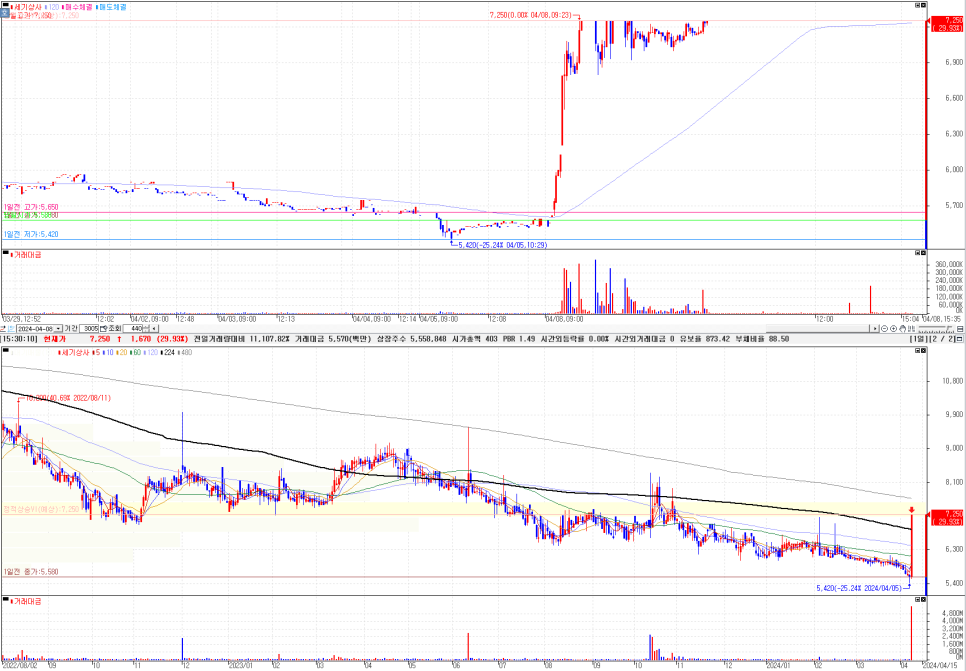Click the [1일] period label
The height and width of the screenshot is (671, 966).
[918, 339]
